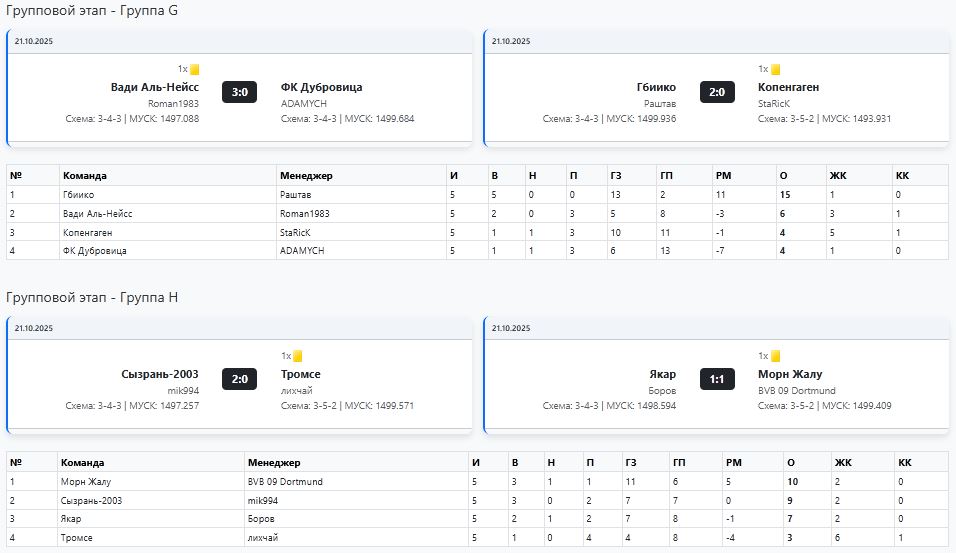The width and height of the screenshot is (956, 553).
Task: Click ЖК column header in Group H table
Action: pyautogui.click(x=842, y=463)
